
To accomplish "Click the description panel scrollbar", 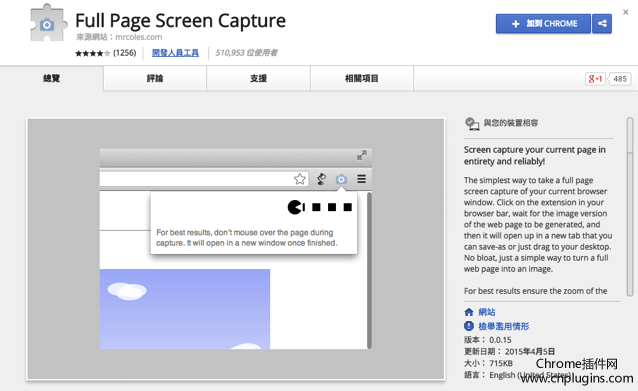I will (x=630, y=207).
